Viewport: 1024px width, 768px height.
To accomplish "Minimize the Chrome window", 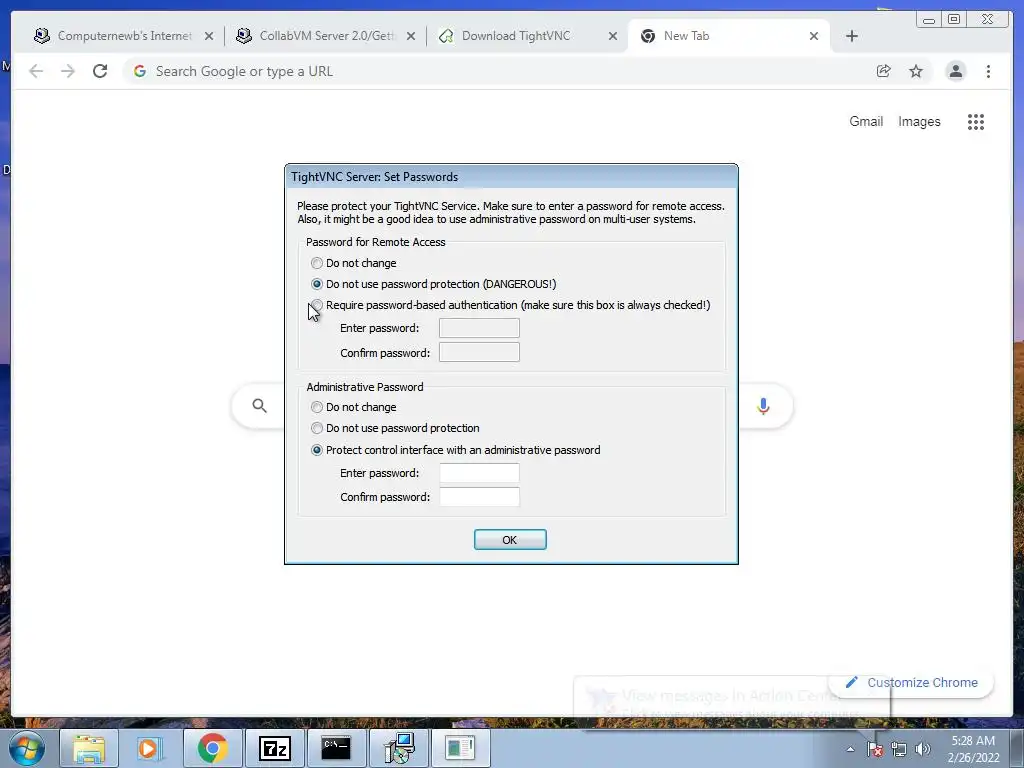I will coord(929,19).
